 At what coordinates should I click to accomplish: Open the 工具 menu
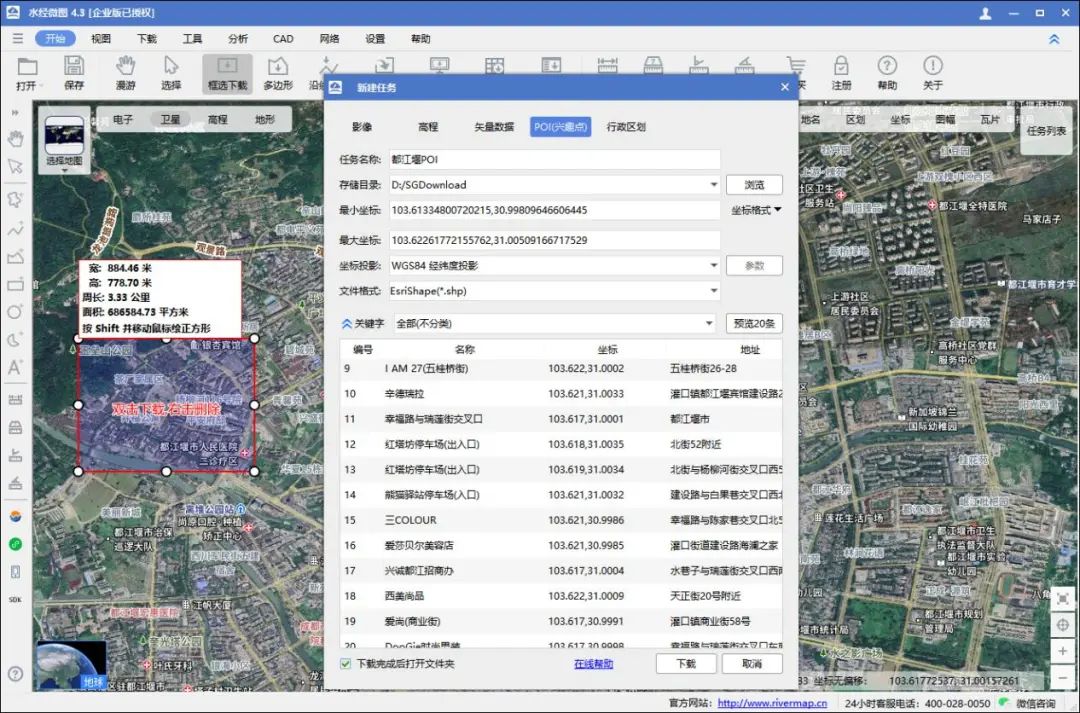click(x=192, y=39)
